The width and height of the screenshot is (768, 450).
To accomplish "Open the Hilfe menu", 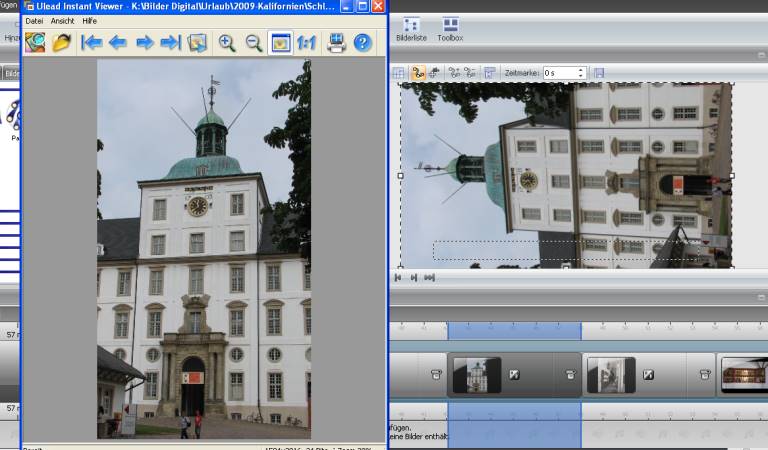I will 90,20.
